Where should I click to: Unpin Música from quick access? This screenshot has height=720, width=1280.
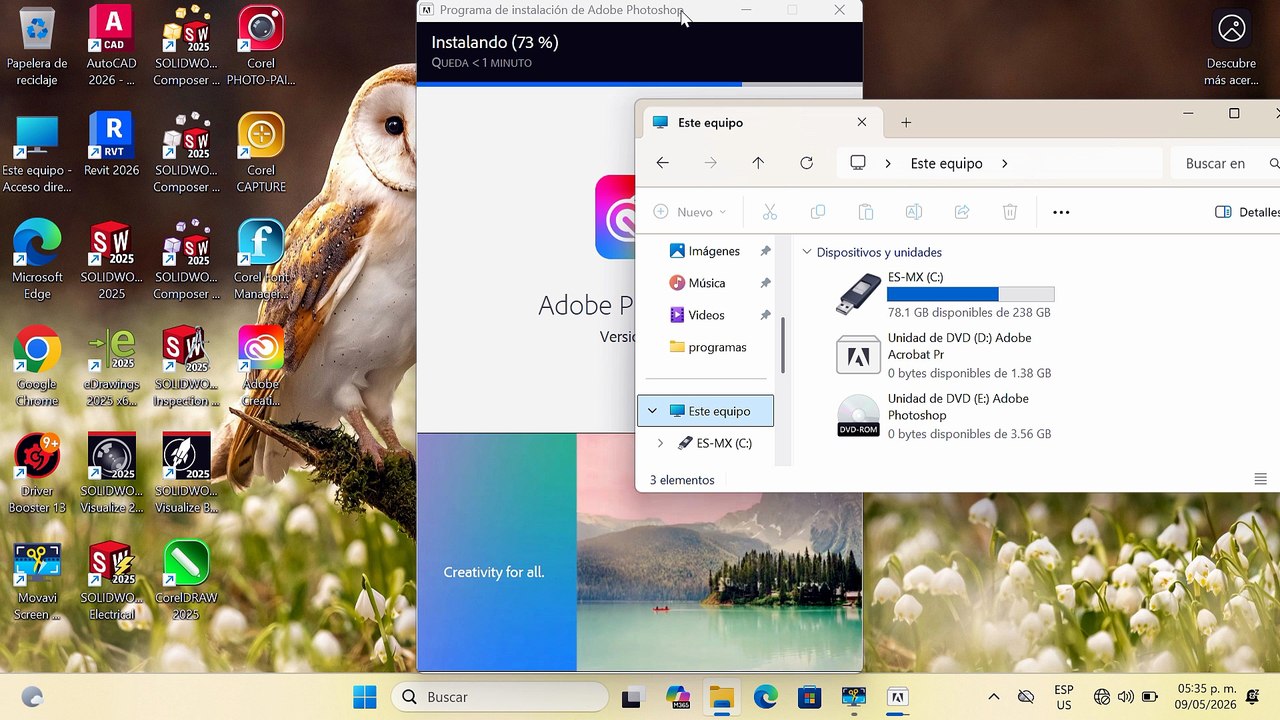(x=765, y=283)
